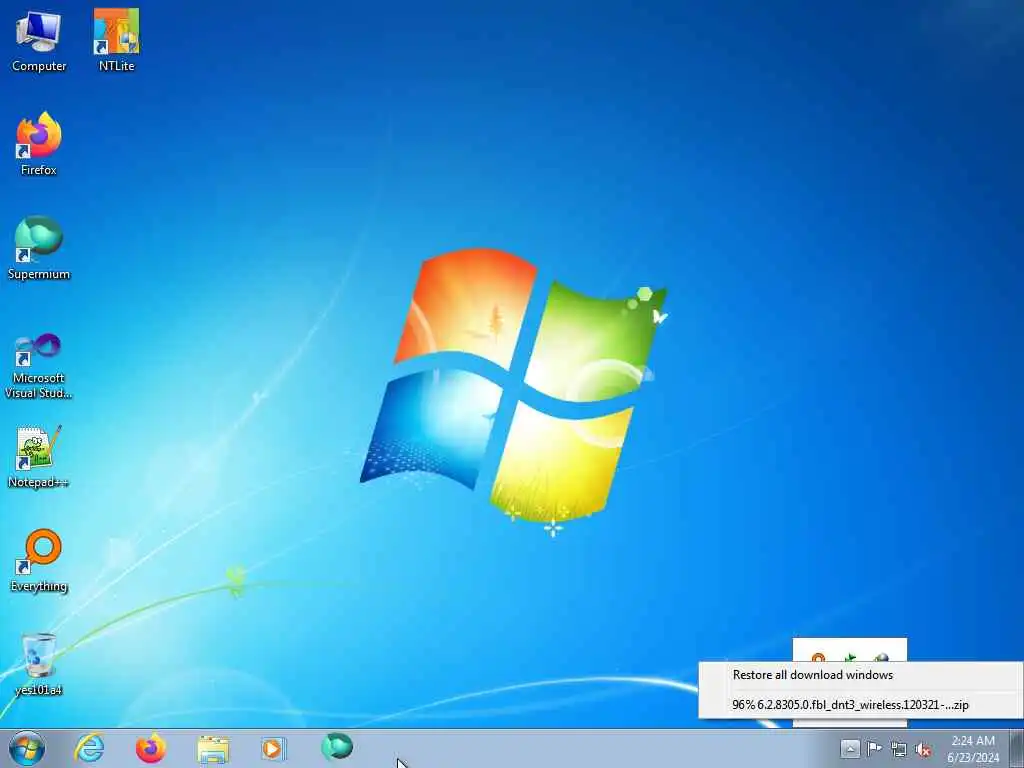This screenshot has height=768, width=1024.
Task: Select the Microsoft Visual Studio shortcut
Action: 39,366
